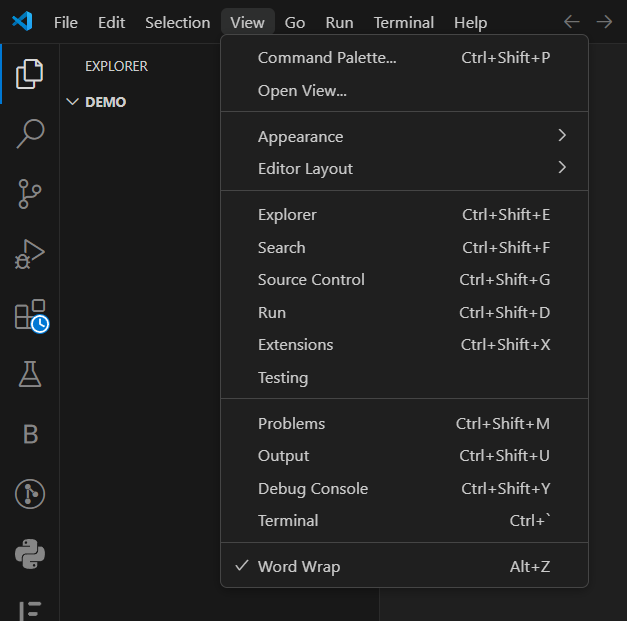This screenshot has width=627, height=621.
Task: Click the Go Back arrow button
Action: click(x=571, y=21)
